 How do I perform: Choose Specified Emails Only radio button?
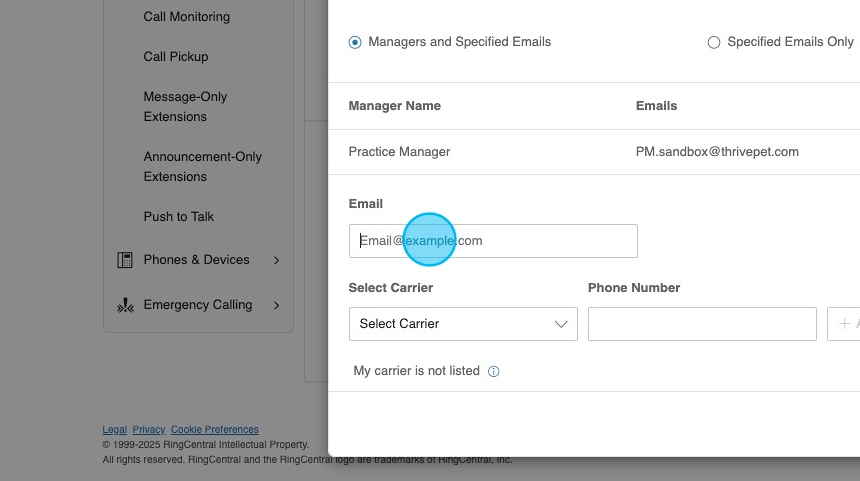point(713,42)
